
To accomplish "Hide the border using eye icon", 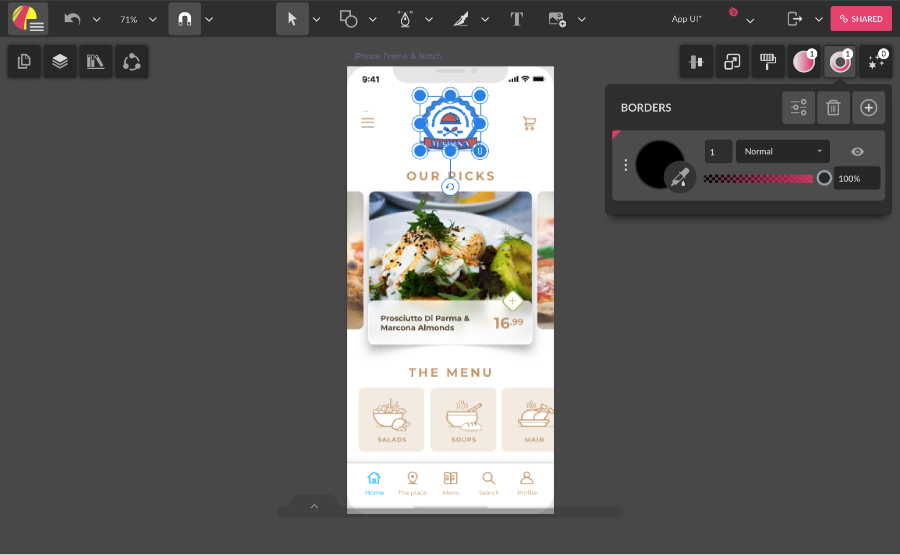I will tap(857, 151).
